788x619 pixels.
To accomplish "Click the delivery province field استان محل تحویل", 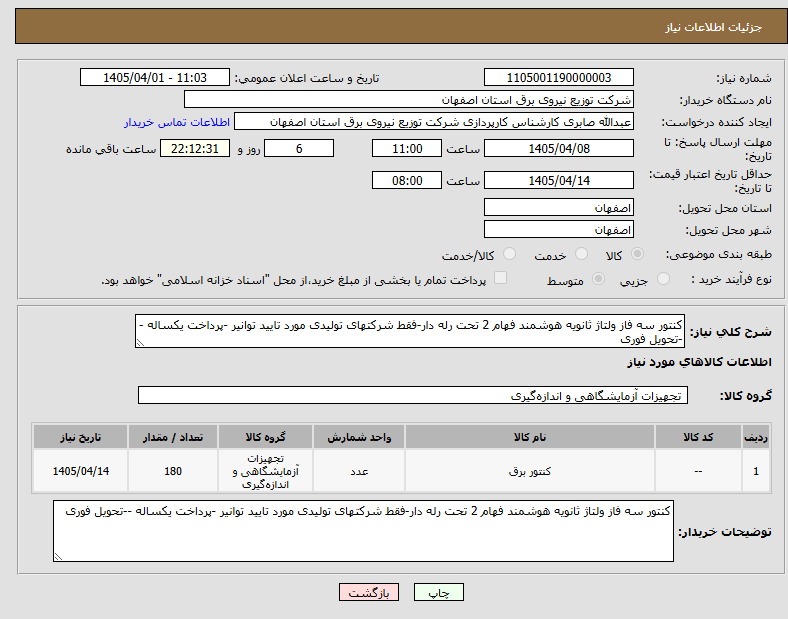I will click(x=558, y=208).
